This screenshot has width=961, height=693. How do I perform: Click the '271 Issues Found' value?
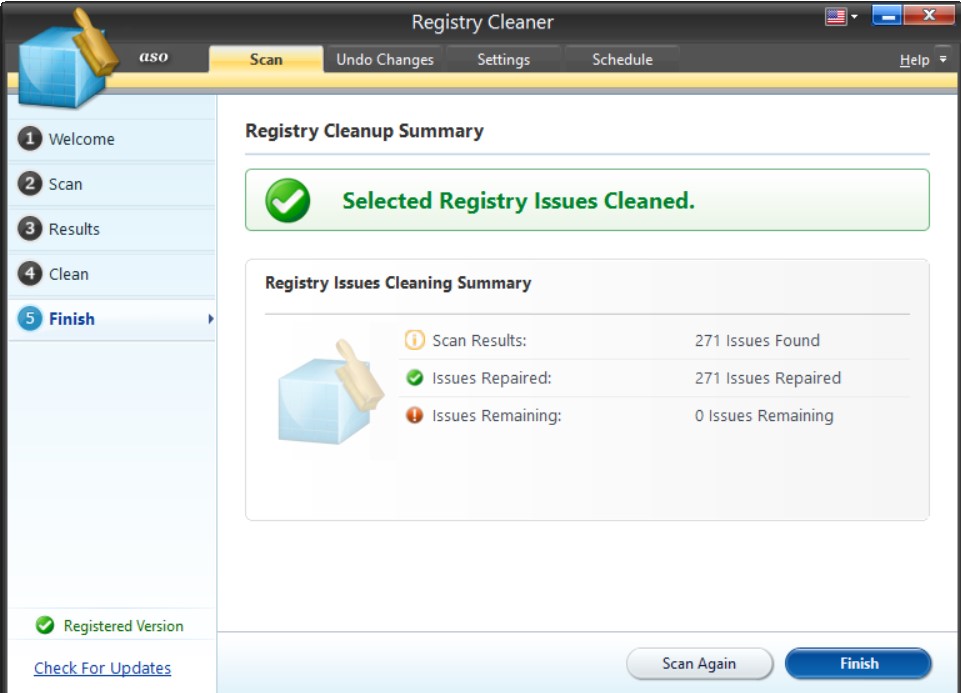pyautogui.click(x=757, y=340)
